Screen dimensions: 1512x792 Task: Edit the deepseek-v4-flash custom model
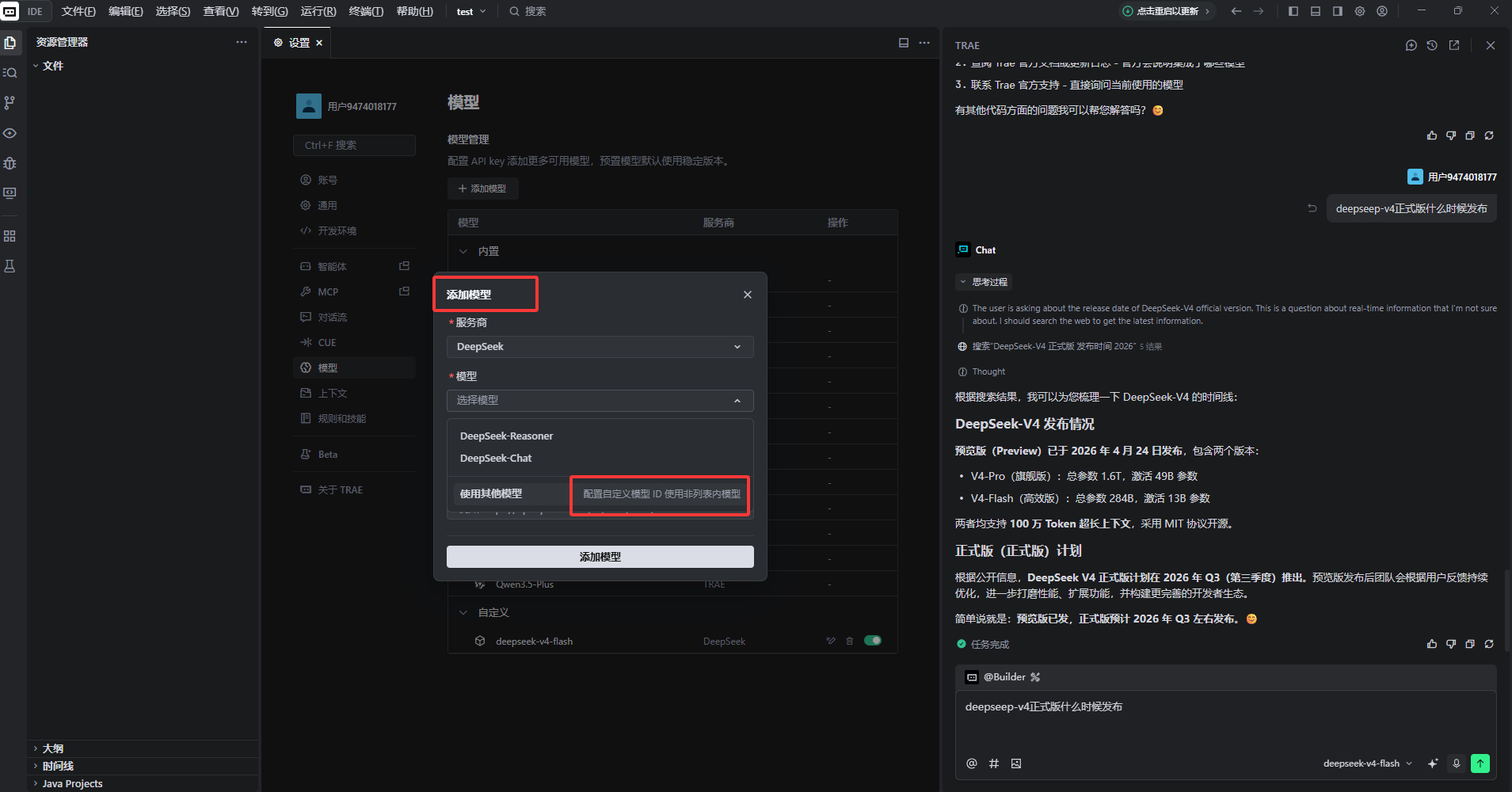[831, 641]
